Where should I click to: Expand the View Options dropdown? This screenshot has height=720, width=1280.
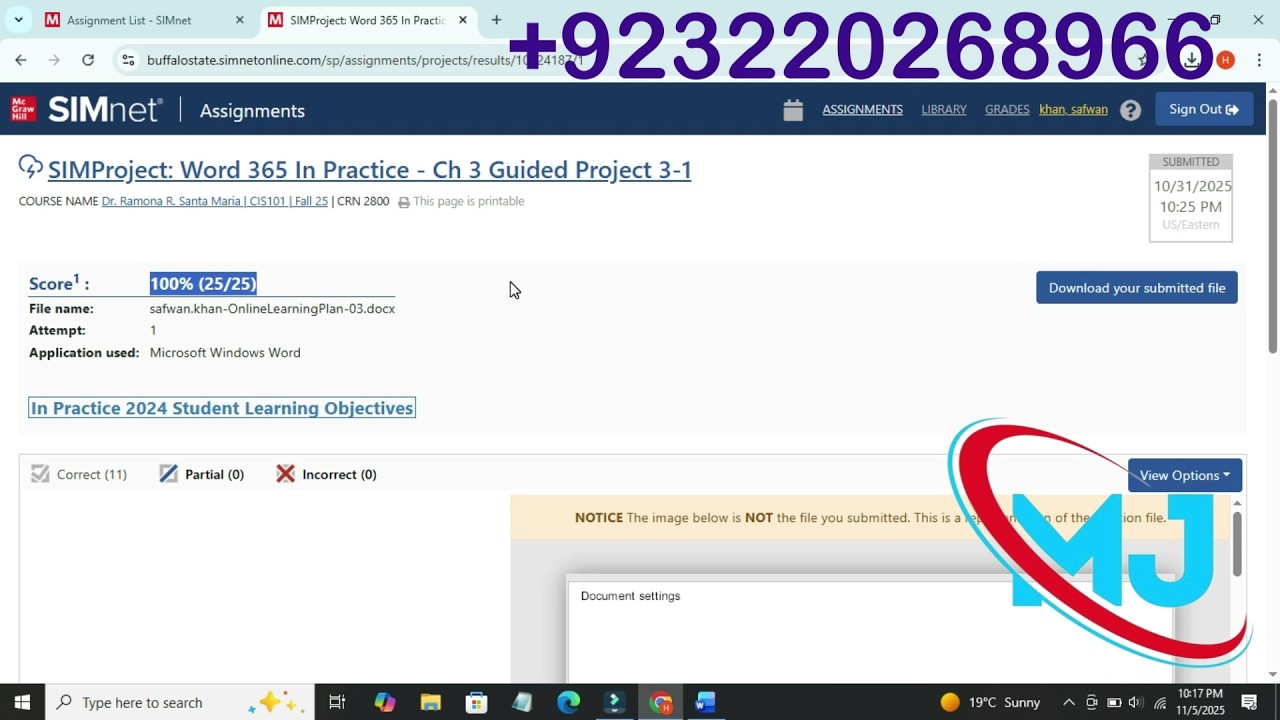pos(1185,475)
